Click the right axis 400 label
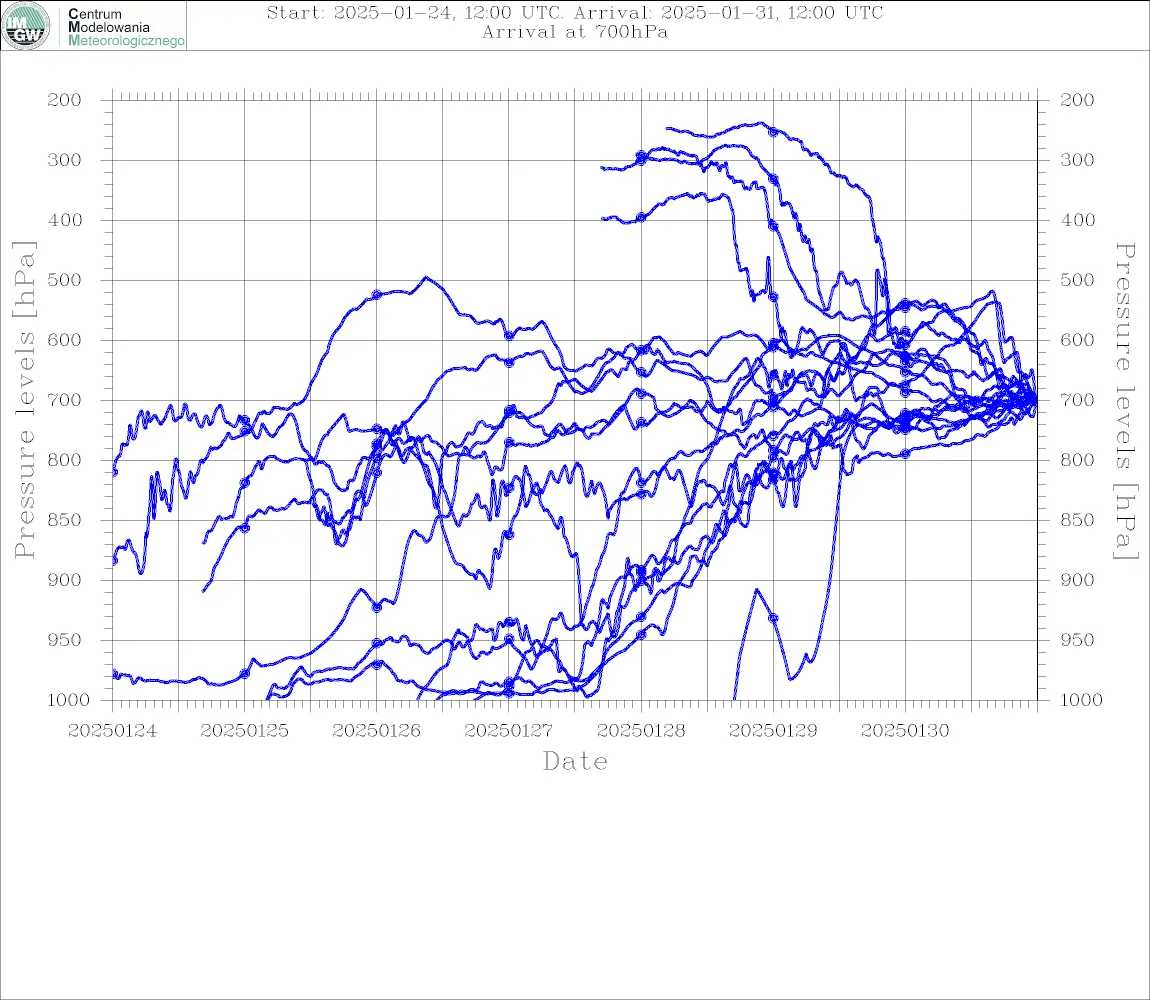Image resolution: width=1150 pixels, height=1000 pixels. (x=1077, y=220)
